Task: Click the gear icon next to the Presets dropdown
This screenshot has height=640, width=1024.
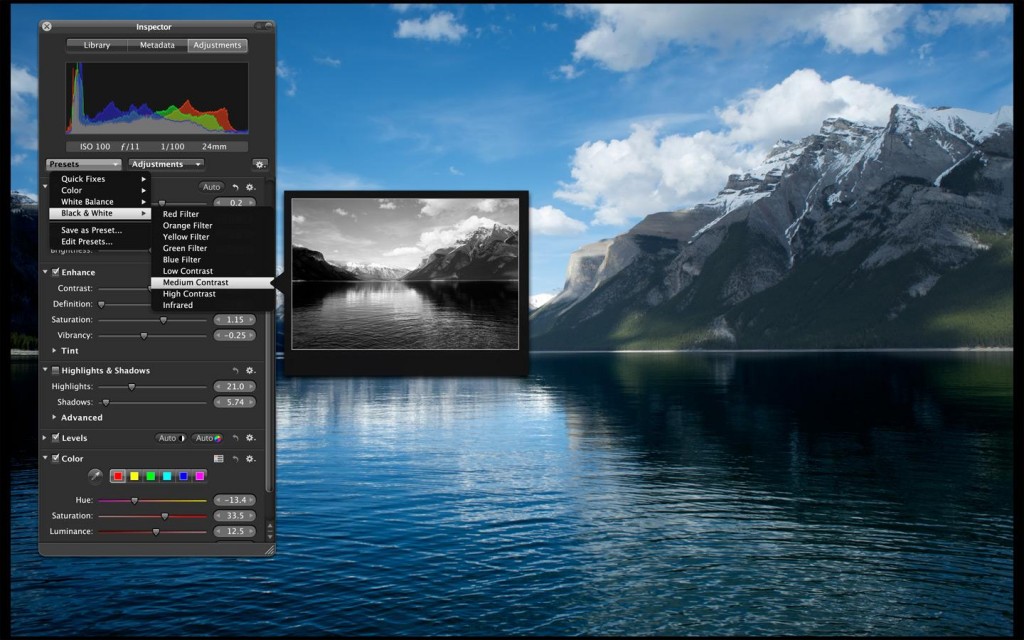Action: pos(259,164)
